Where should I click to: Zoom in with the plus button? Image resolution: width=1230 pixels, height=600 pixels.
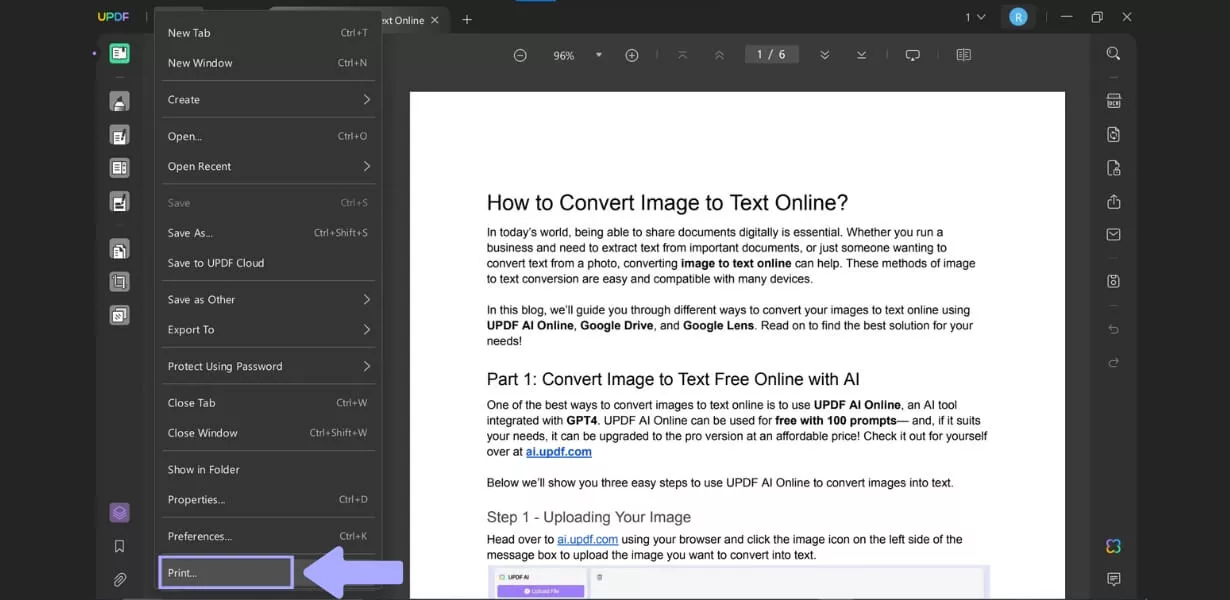(632, 55)
